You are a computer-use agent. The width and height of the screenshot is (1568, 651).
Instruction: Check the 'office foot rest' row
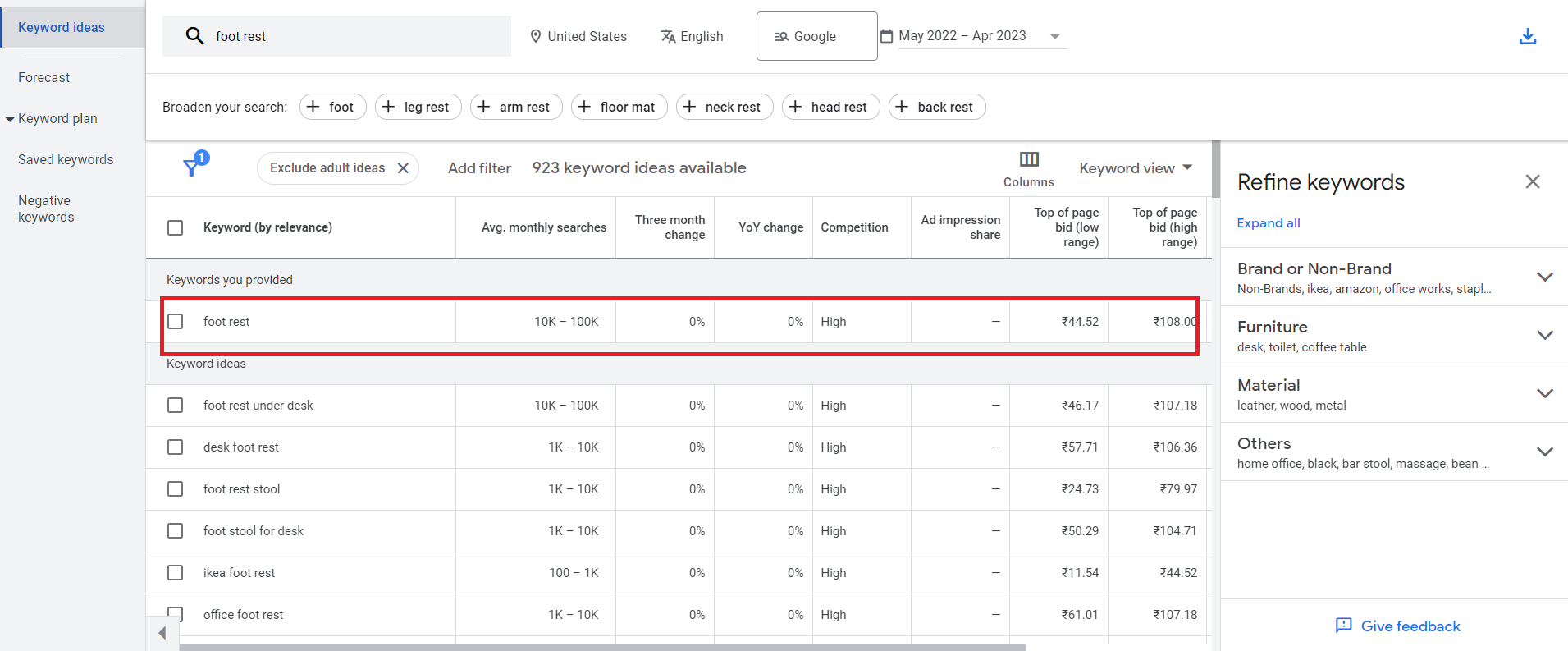pyautogui.click(x=175, y=613)
